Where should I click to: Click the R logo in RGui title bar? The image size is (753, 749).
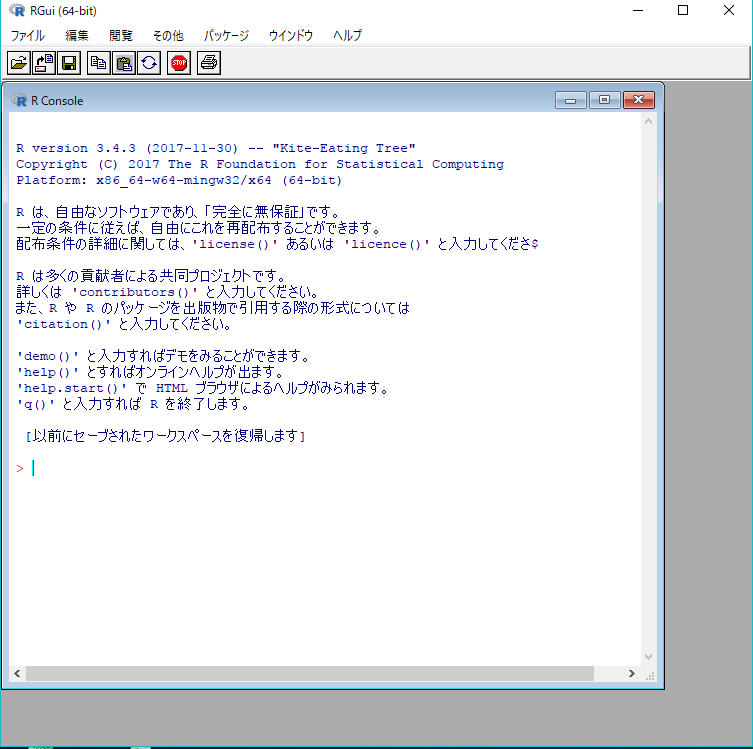click(x=17, y=11)
